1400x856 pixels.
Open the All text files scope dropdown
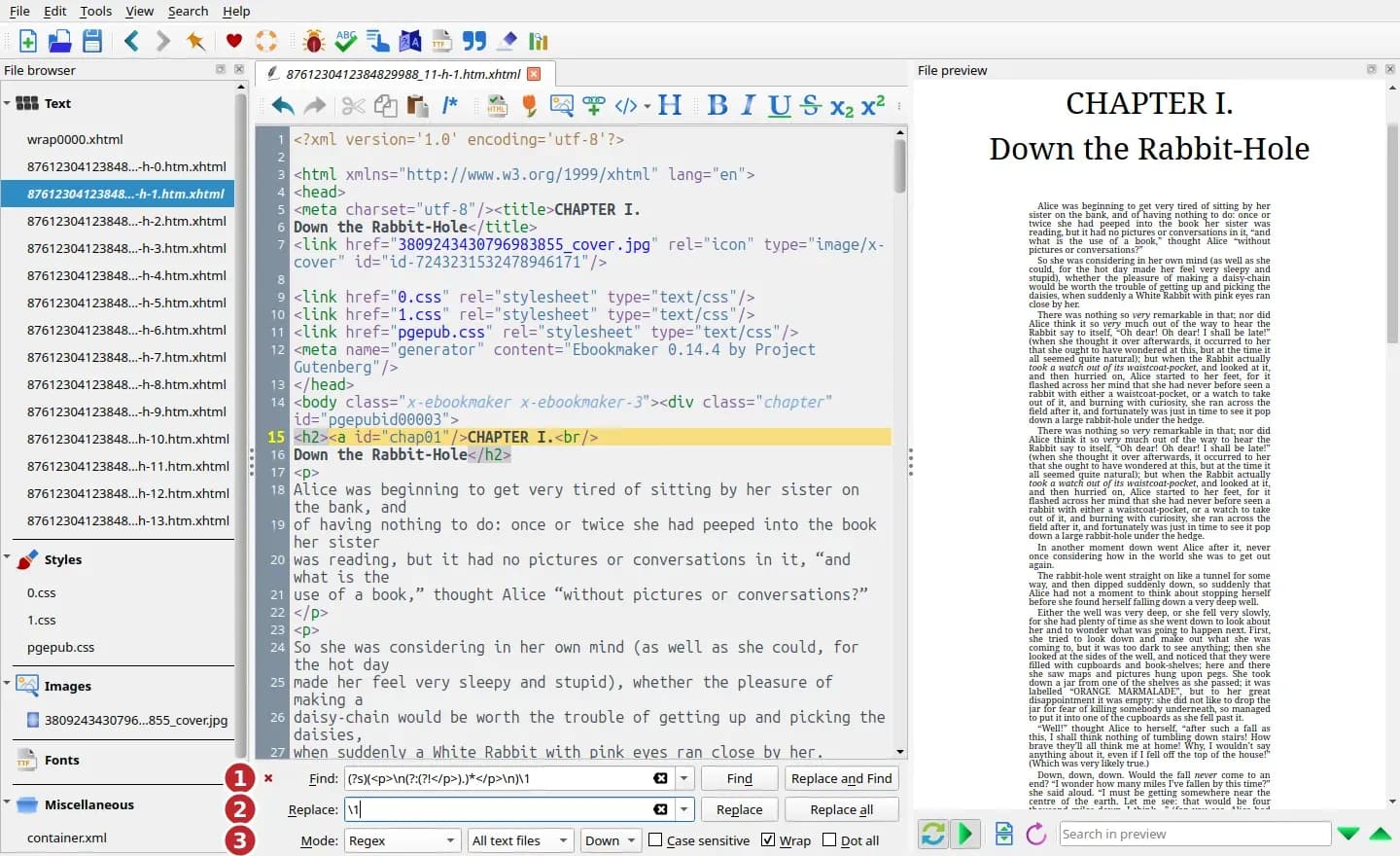click(x=520, y=840)
